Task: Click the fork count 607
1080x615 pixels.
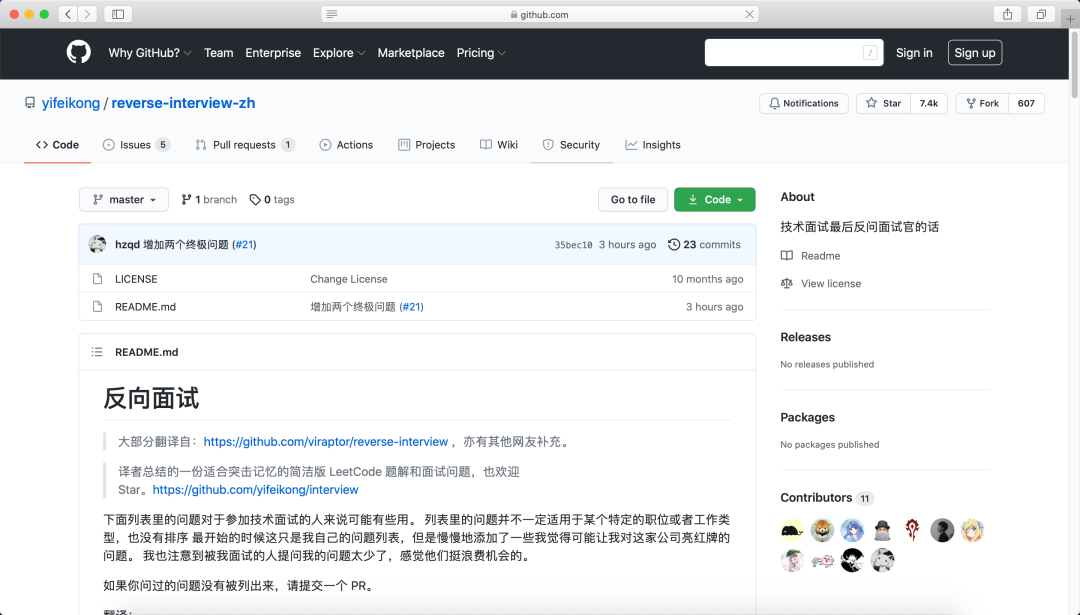Action: (1026, 103)
